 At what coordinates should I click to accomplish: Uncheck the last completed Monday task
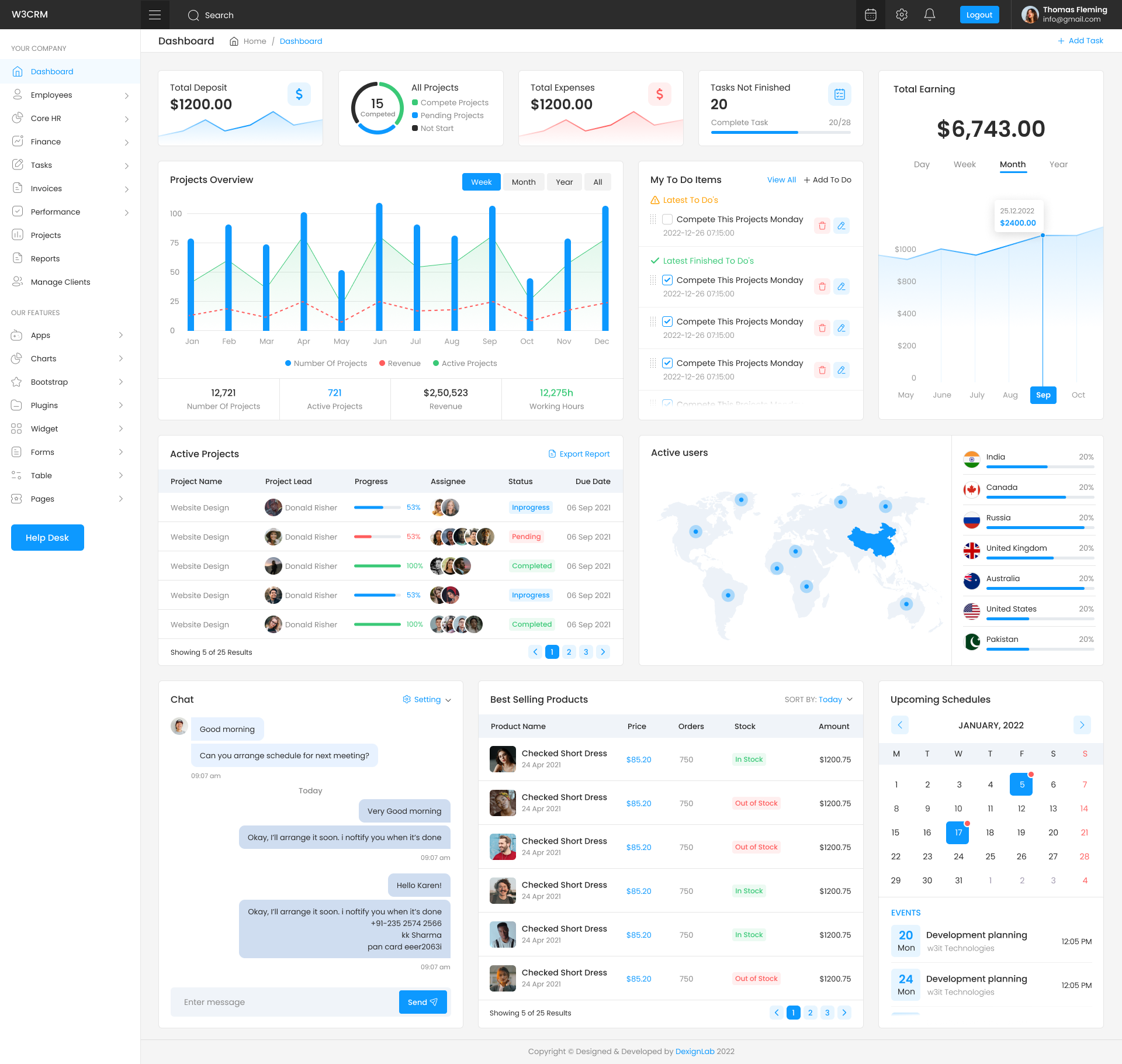point(667,362)
